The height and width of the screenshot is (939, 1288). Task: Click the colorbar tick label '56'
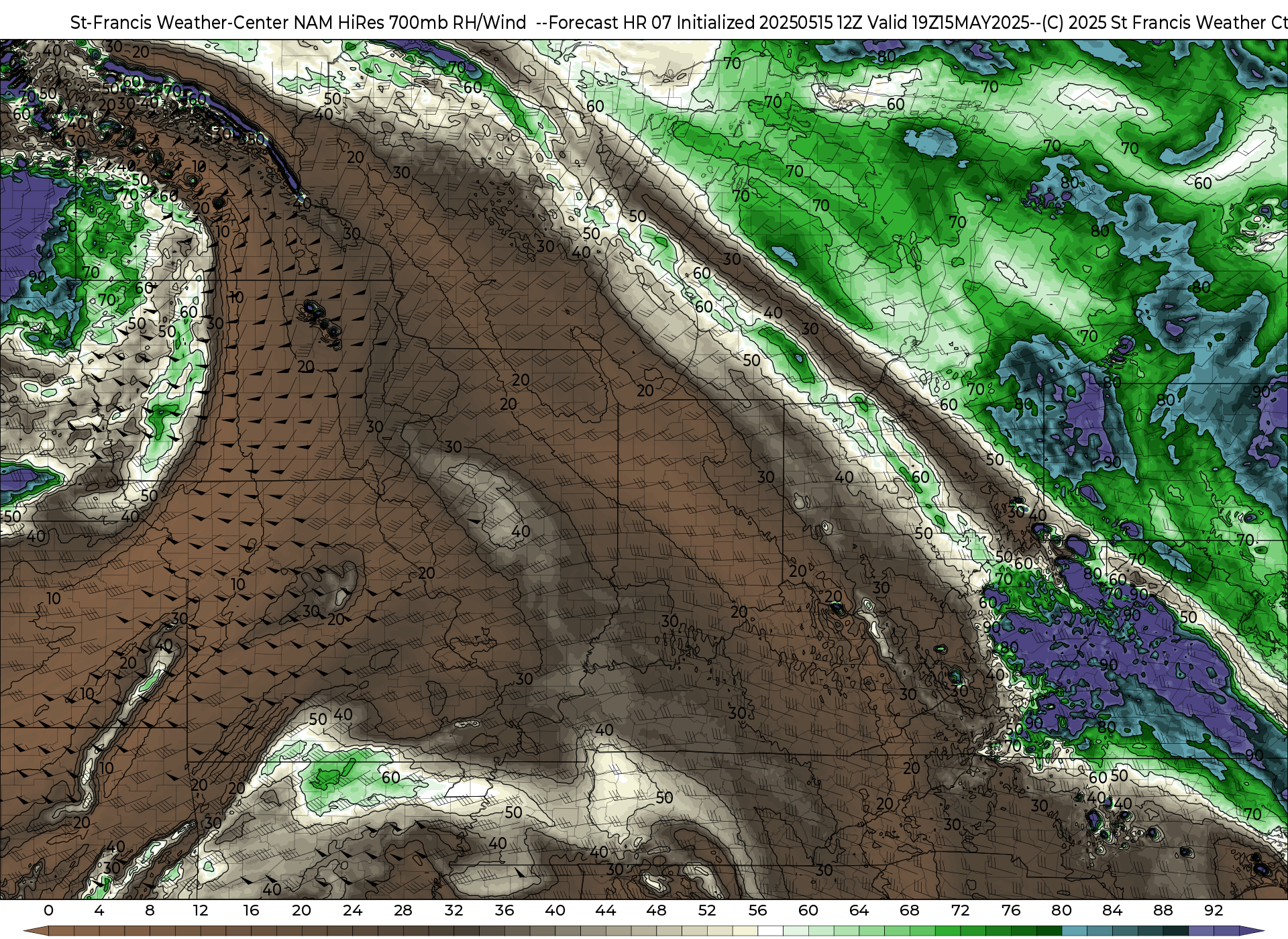(x=757, y=910)
